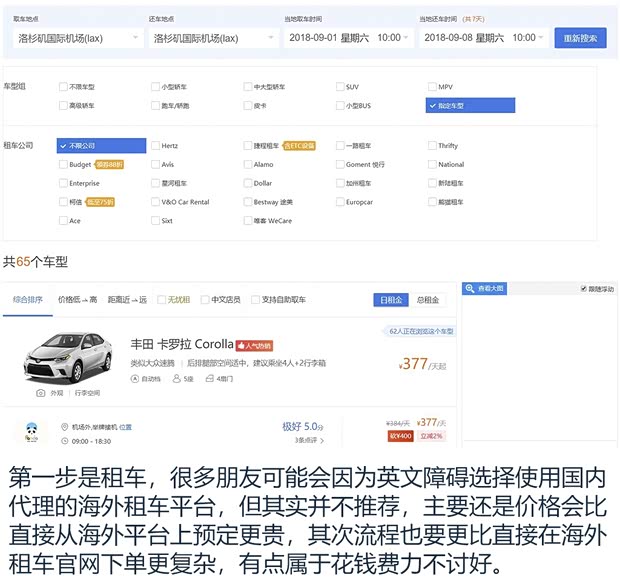Click the location pin icon beside 机场外
This screenshot has width=620, height=581.
pyautogui.click(x=64, y=427)
